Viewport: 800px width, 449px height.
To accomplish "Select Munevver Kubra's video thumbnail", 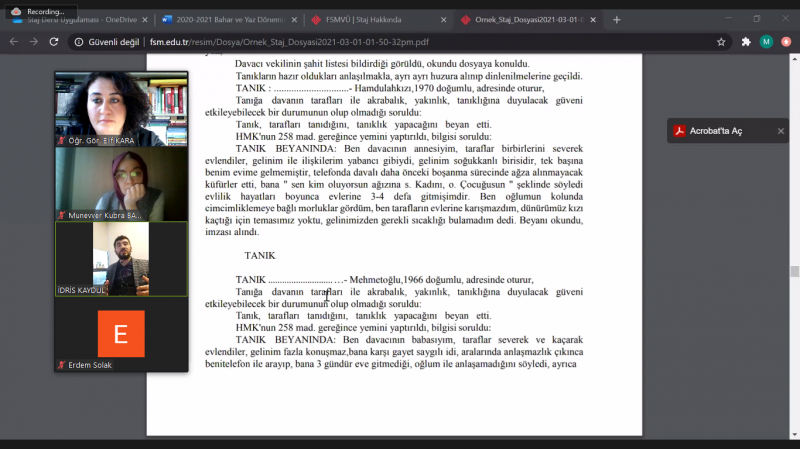I will (x=121, y=184).
